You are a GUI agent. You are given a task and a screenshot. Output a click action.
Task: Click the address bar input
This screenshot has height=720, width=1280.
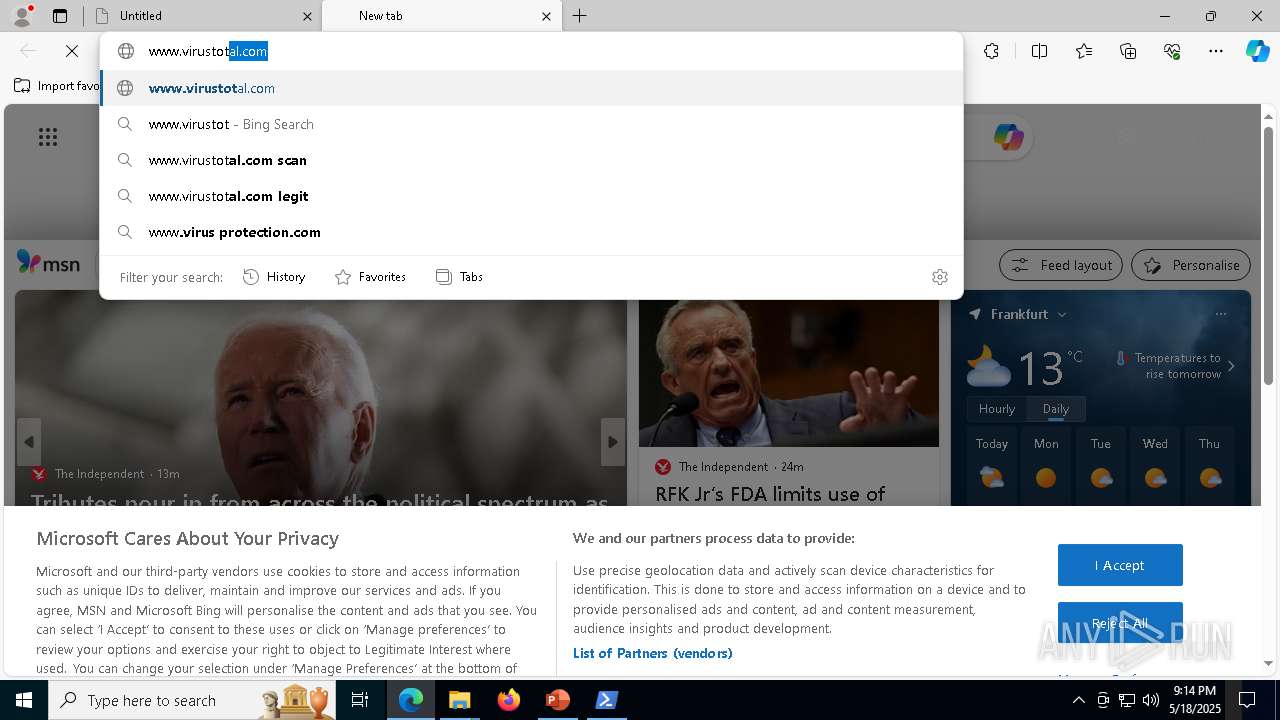(531, 51)
